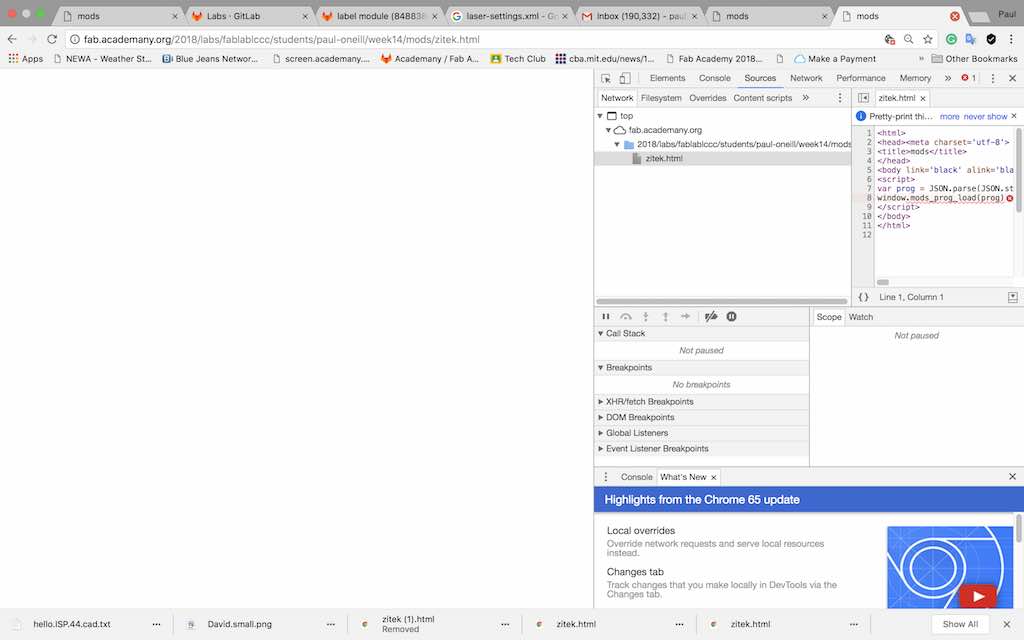Open the Grammarly extension icon
The width and height of the screenshot is (1024, 640).
(x=952, y=39)
